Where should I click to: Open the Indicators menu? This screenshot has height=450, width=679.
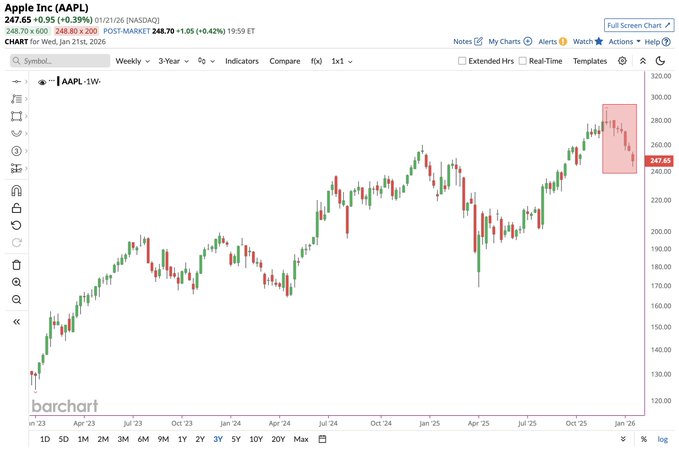[x=241, y=61]
